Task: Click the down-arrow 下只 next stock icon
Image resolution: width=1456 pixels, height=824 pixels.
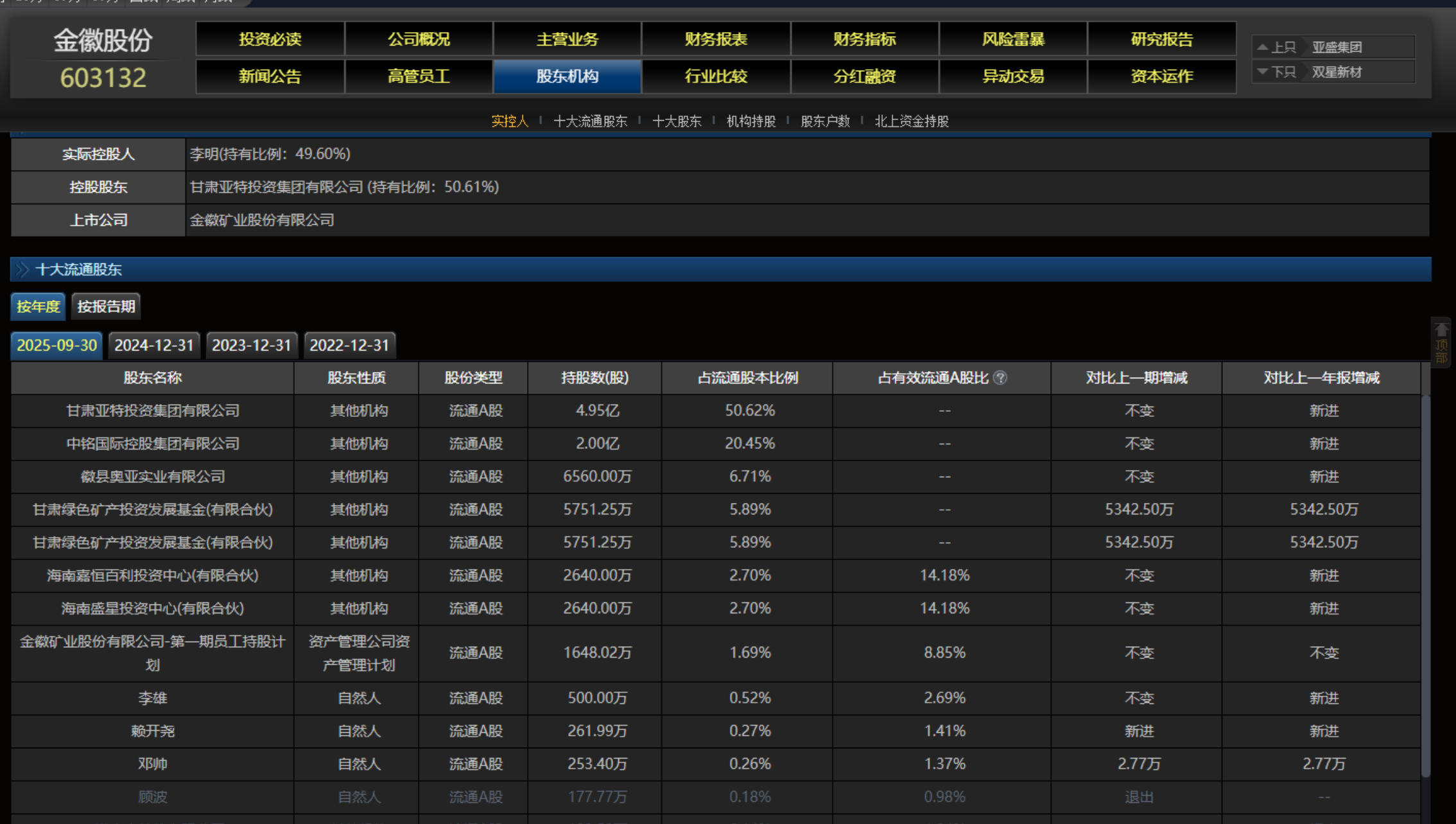Action: (1262, 72)
